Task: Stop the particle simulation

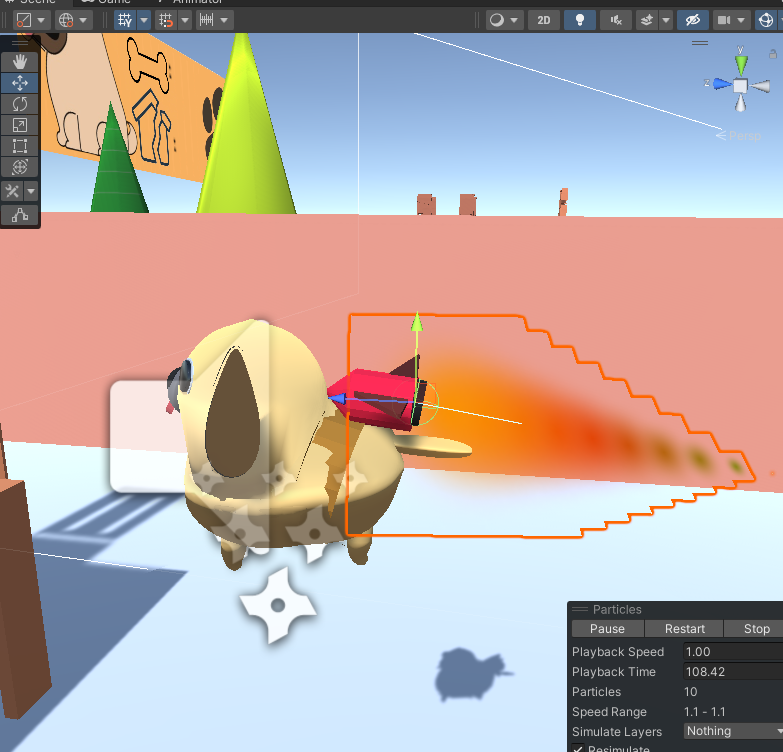Action: 755,629
